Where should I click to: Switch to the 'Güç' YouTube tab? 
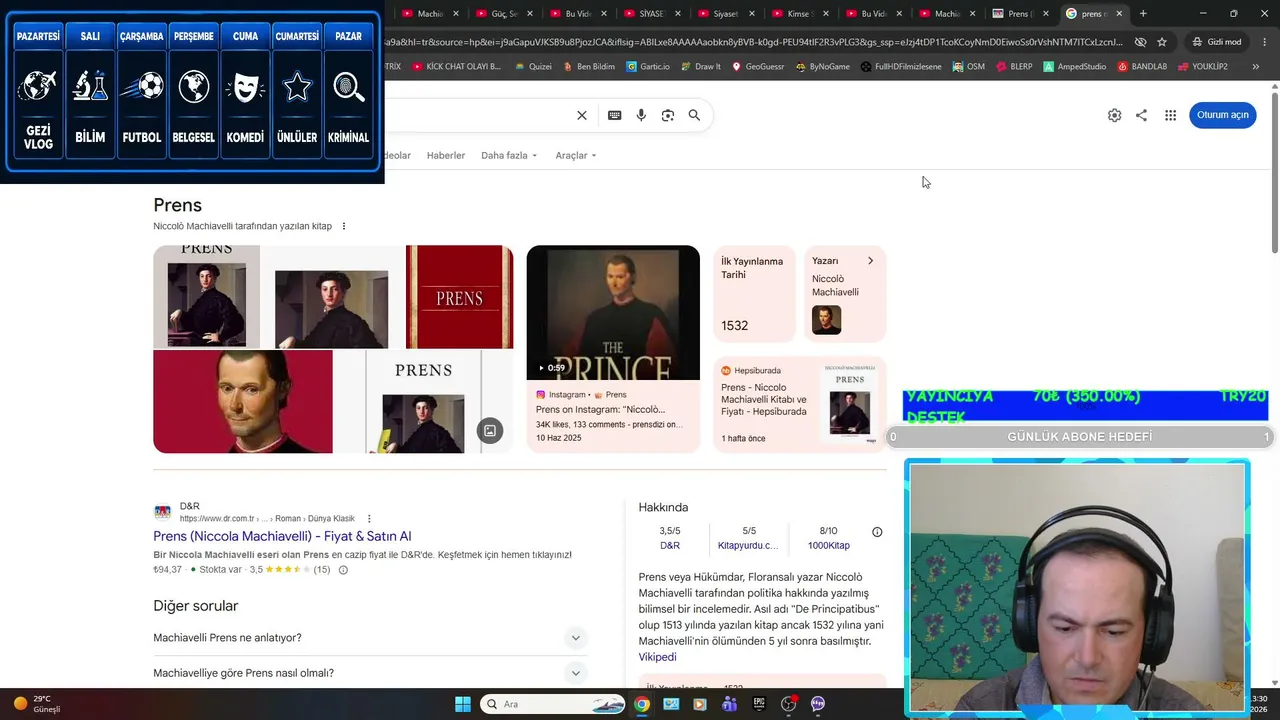point(504,14)
